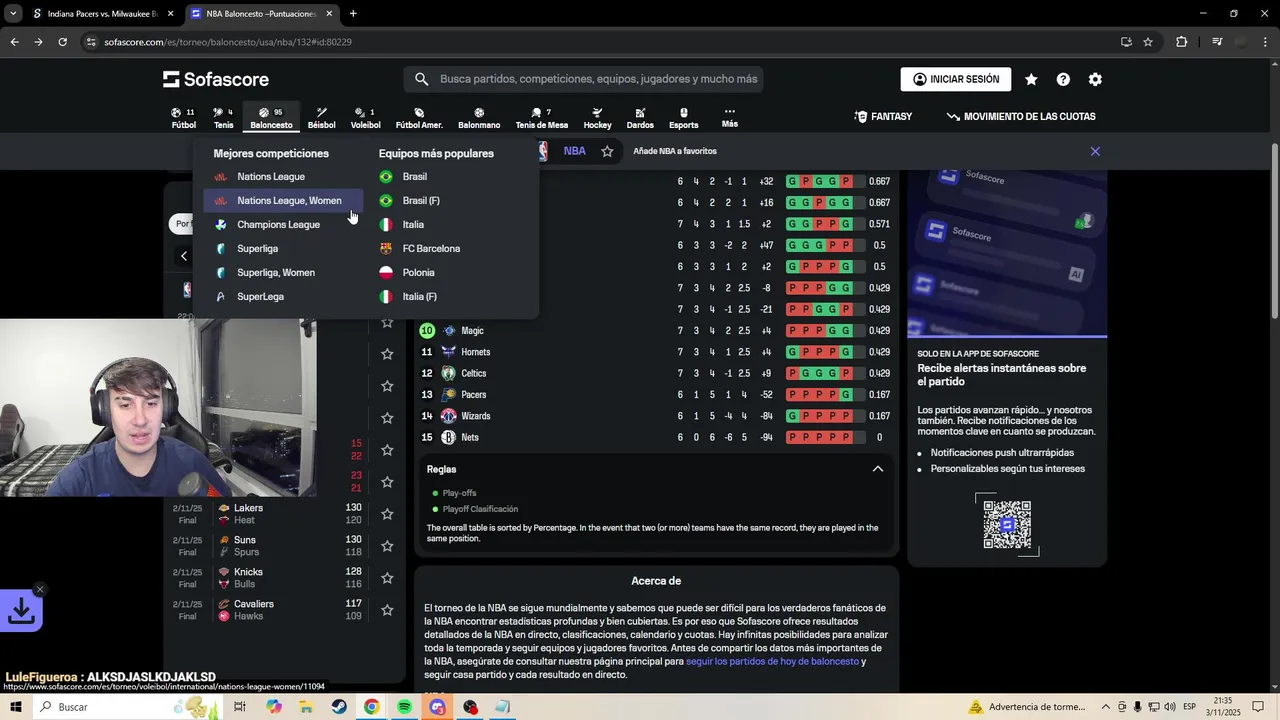The image size is (1280, 720).
Task: Open the Más sports menu
Action: click(730, 117)
